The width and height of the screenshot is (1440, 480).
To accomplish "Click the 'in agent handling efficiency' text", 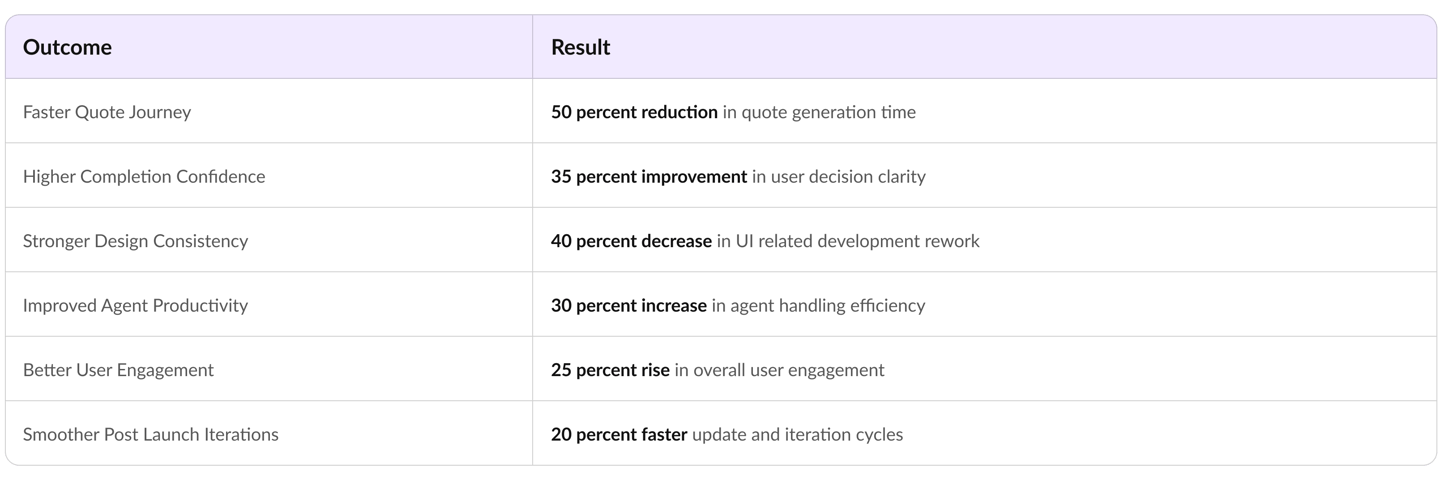I will point(818,306).
